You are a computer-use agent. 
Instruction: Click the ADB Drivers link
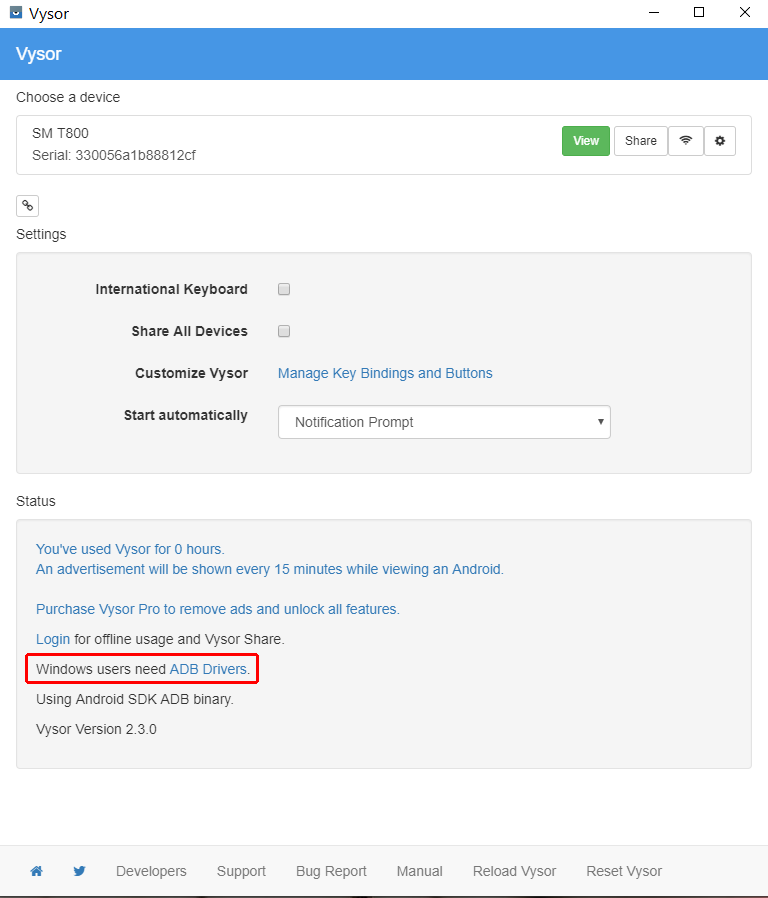point(209,668)
